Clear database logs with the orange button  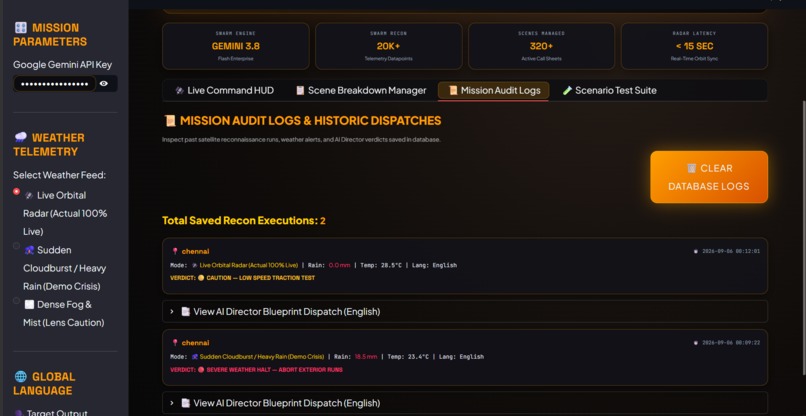point(709,177)
